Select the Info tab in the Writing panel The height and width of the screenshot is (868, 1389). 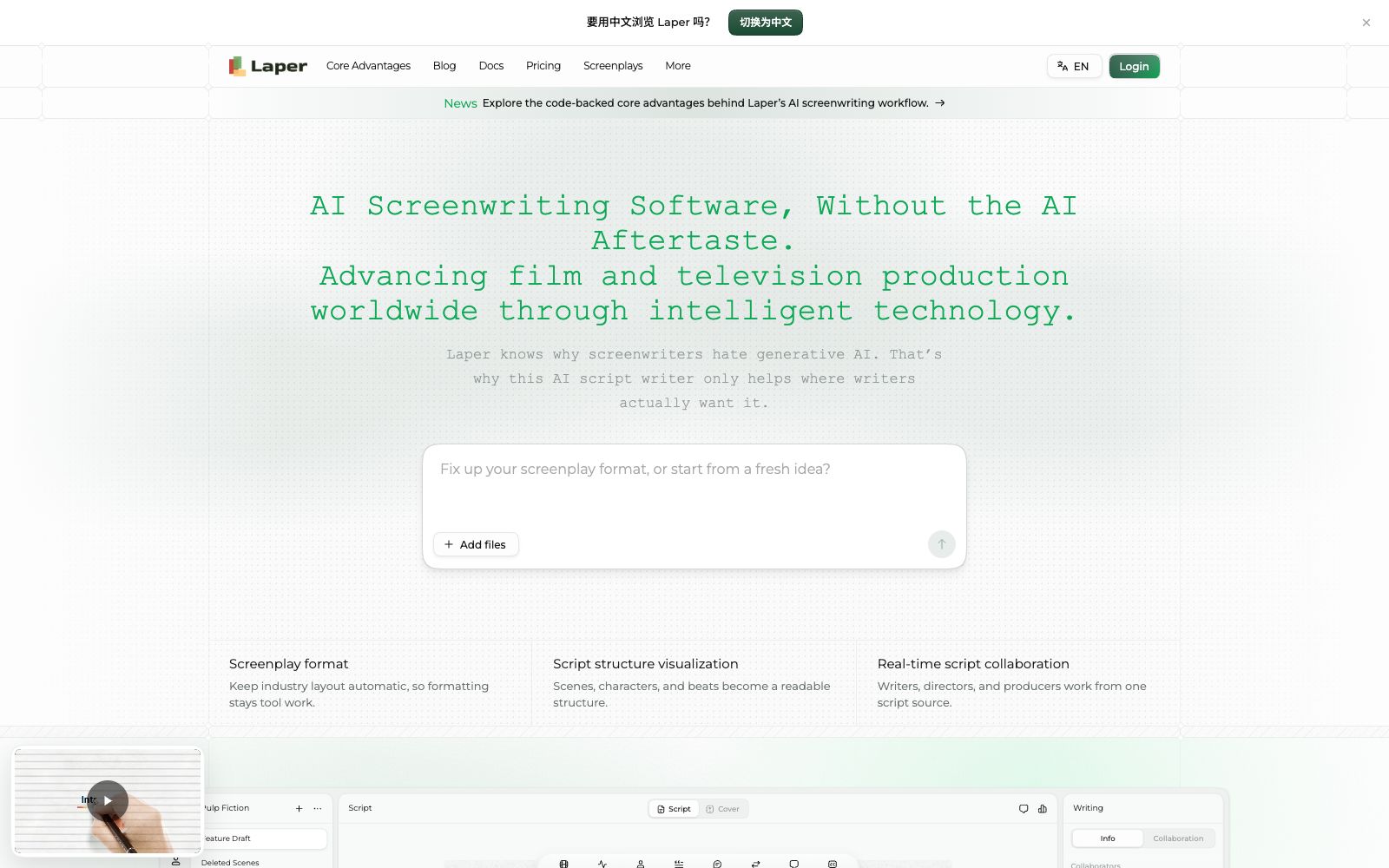click(x=1108, y=838)
